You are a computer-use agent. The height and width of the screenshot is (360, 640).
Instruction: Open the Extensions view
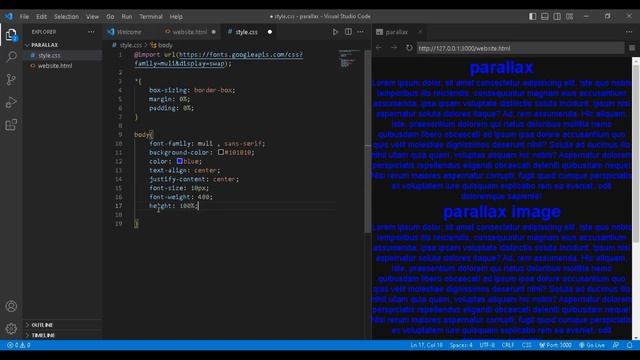tap(11, 124)
